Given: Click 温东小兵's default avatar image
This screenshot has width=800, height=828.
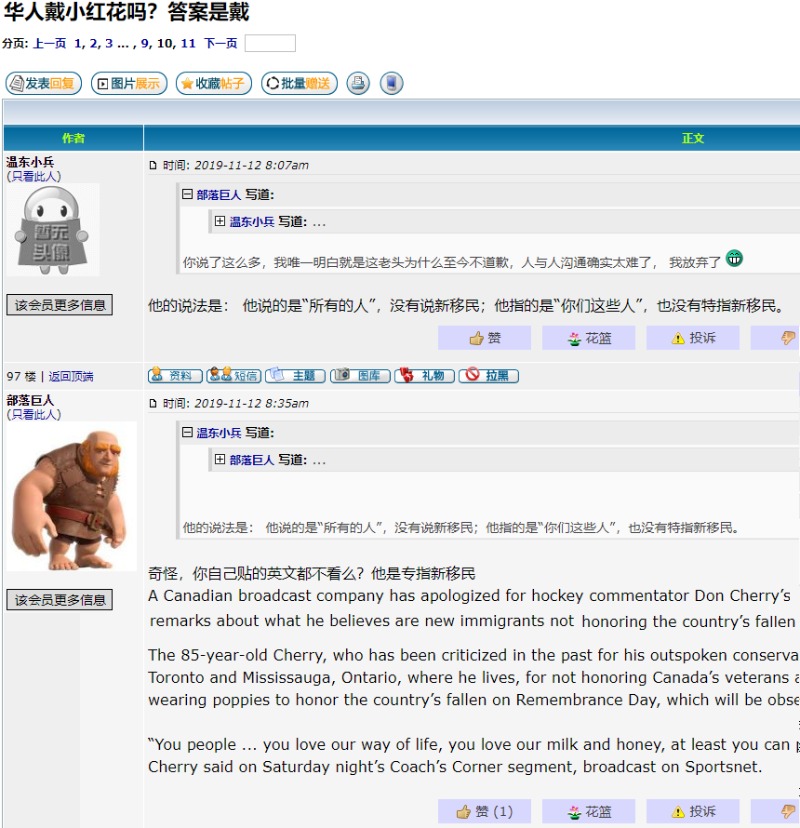Looking at the screenshot, I should [x=52, y=230].
